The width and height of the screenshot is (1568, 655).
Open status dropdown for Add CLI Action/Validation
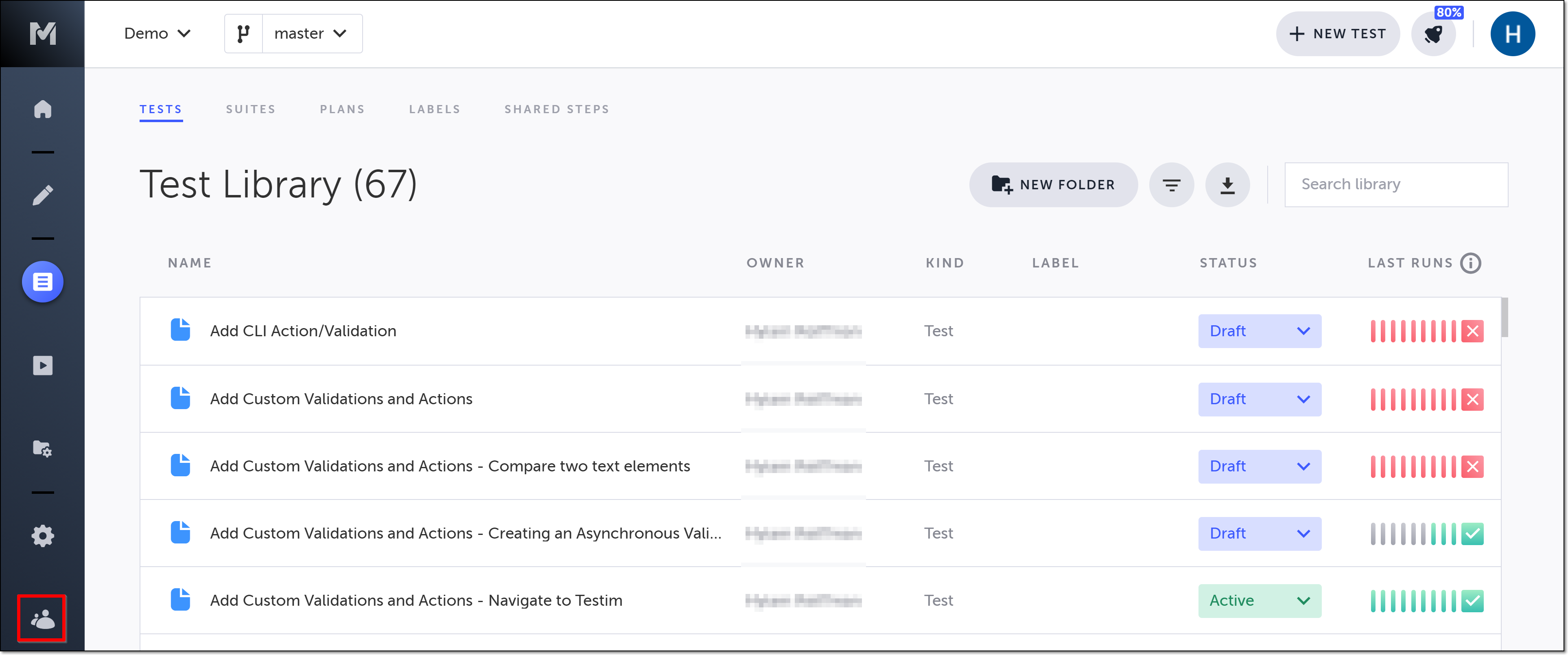pos(1259,331)
